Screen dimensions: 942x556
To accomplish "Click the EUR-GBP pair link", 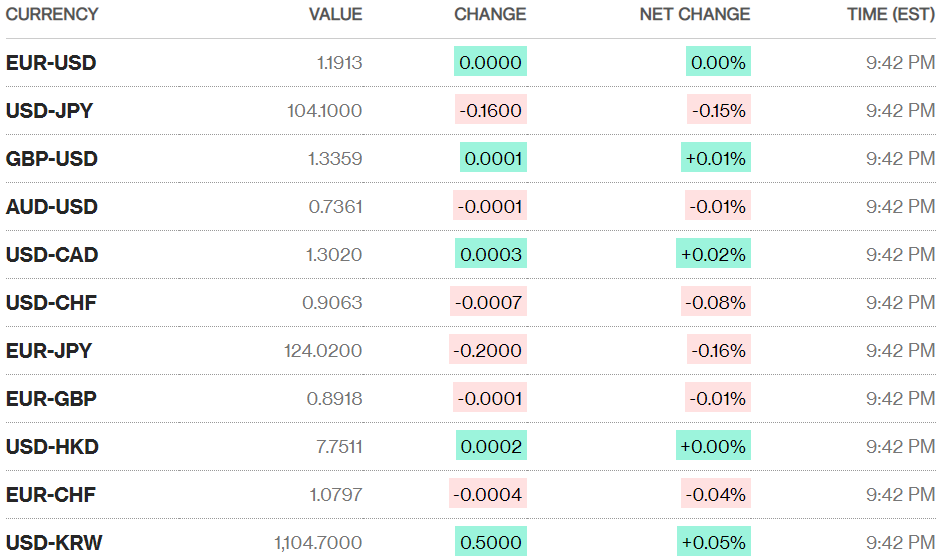I will coord(51,399).
